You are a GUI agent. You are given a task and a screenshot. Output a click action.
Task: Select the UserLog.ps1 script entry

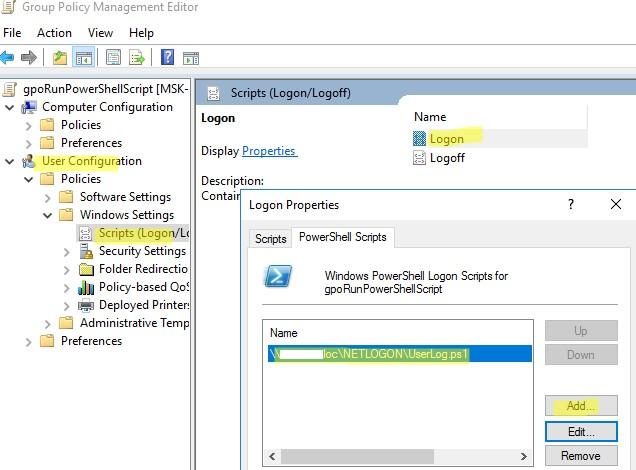(x=400, y=354)
